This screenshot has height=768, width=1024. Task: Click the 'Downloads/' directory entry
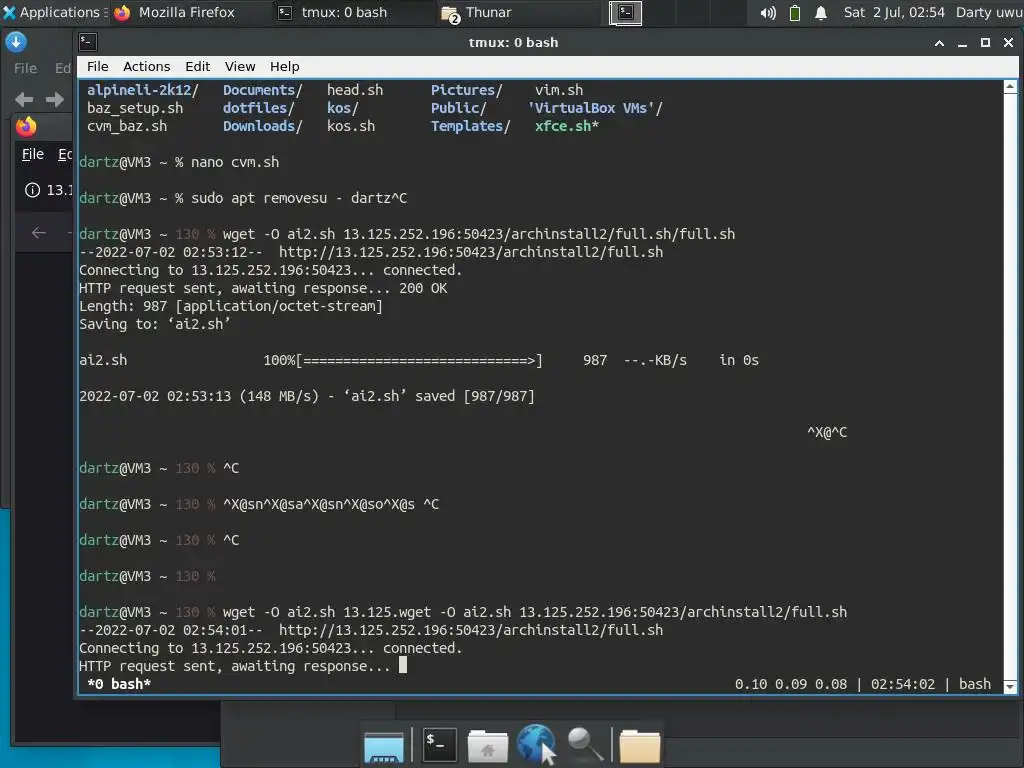(x=263, y=126)
